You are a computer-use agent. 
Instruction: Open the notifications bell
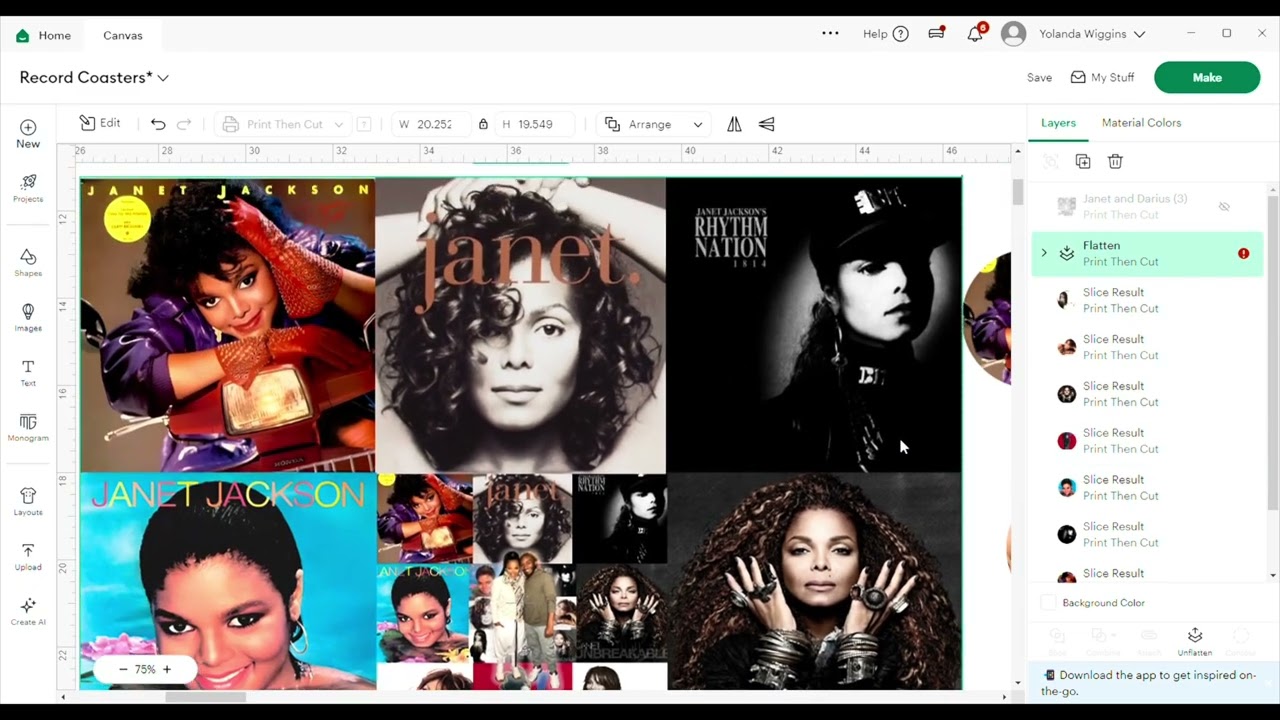click(x=975, y=34)
